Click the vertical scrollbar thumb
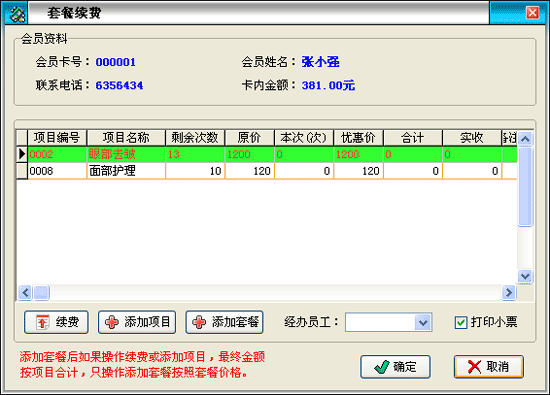550x395 pixels. [525, 187]
